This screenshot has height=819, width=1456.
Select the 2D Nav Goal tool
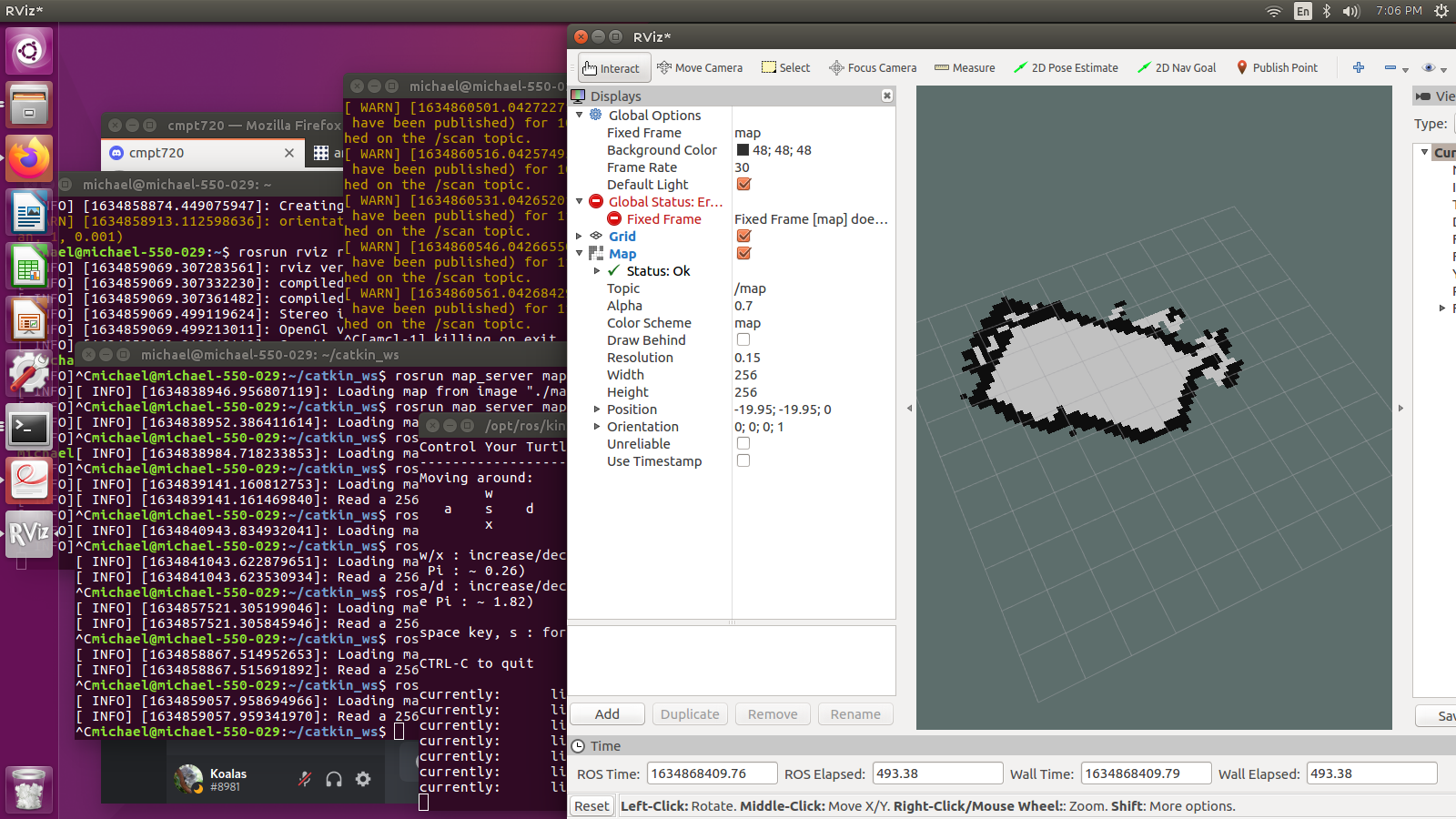(1177, 68)
